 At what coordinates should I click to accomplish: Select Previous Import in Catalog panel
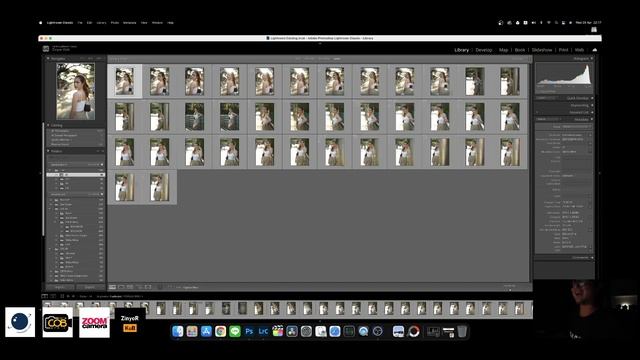(76, 144)
